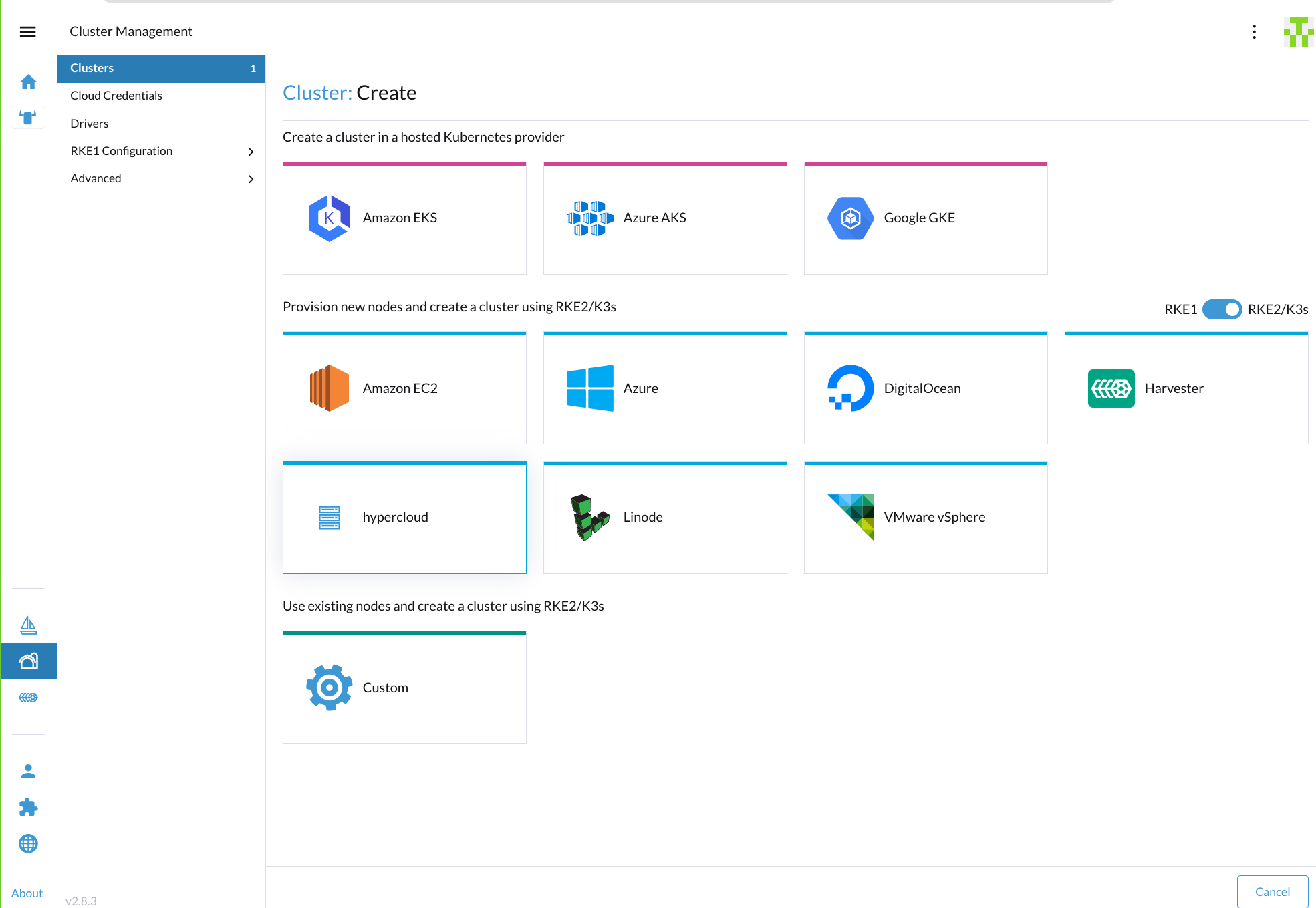The width and height of the screenshot is (1316, 908).
Task: Open user avatar menu
Action: (x=1299, y=32)
